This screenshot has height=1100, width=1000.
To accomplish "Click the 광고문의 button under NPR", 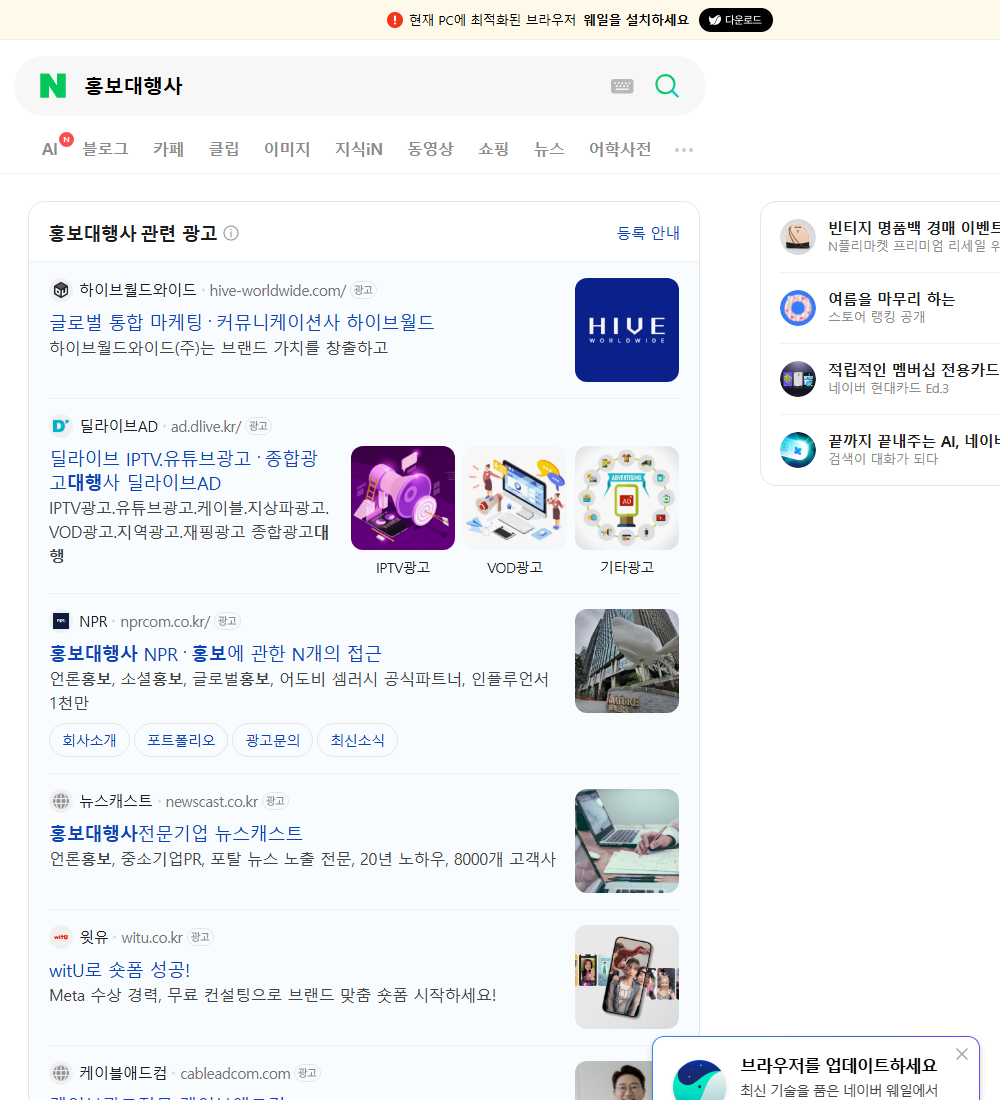I will pyautogui.click(x=273, y=740).
